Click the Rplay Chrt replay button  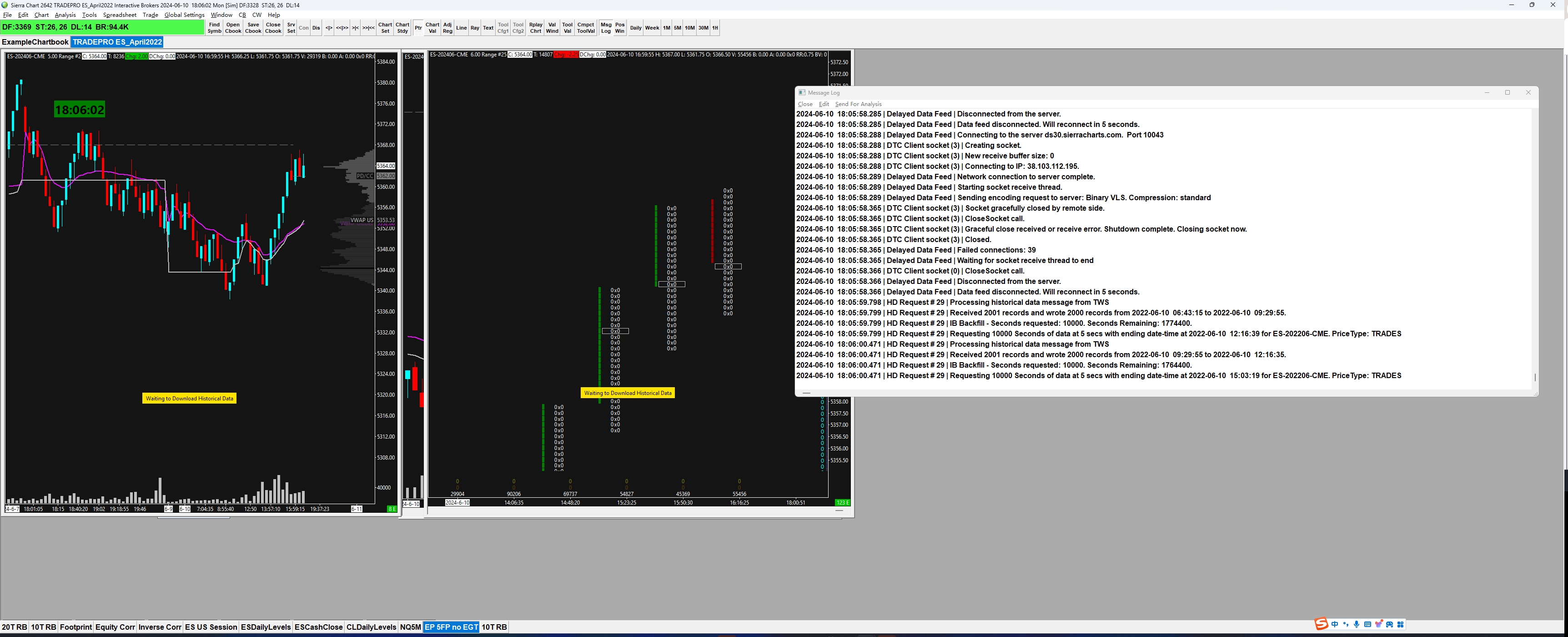pyautogui.click(x=536, y=28)
